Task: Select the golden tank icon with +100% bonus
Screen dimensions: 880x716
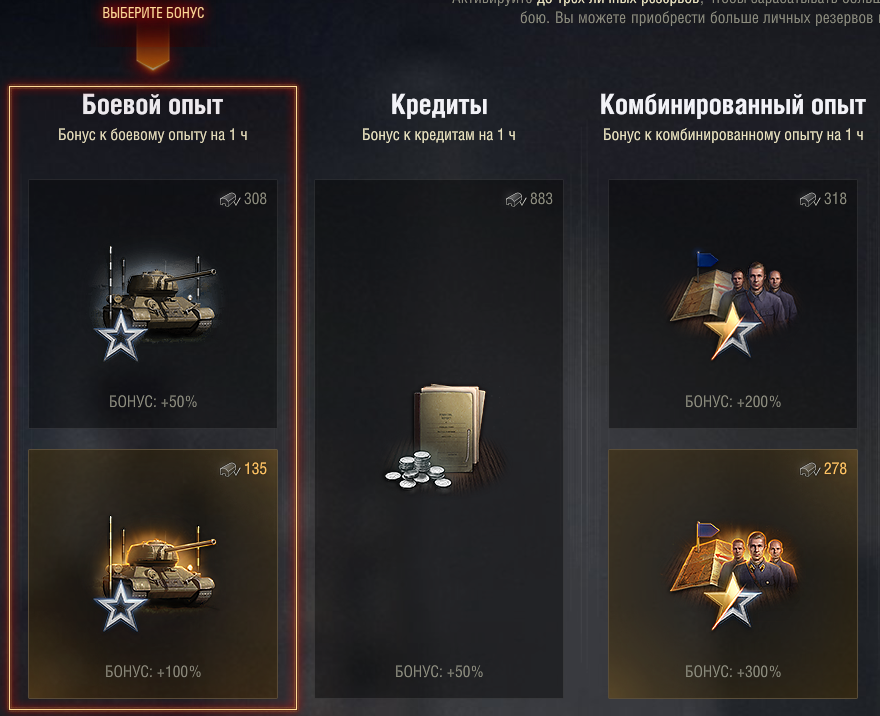Action: [x=156, y=573]
